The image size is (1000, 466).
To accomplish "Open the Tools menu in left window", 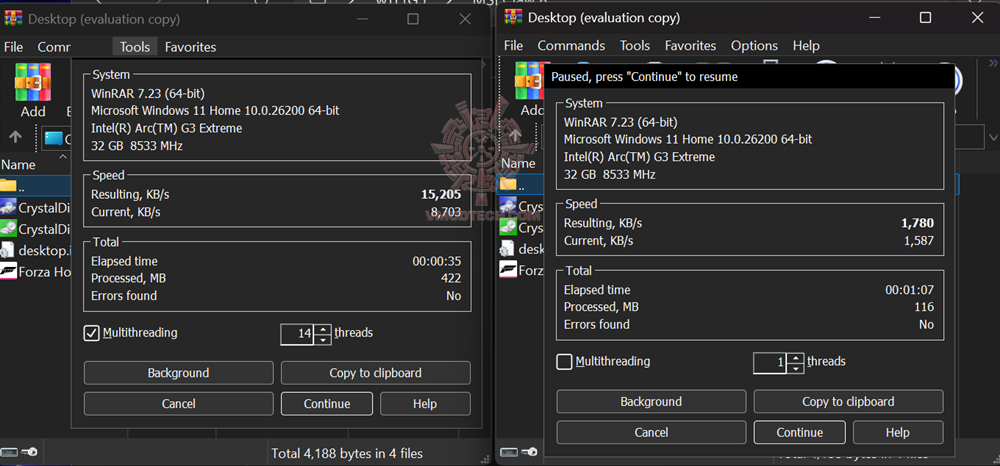I will (135, 47).
